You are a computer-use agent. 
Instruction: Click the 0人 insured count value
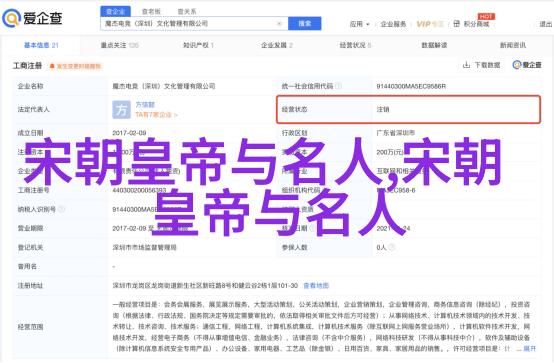click(381, 247)
